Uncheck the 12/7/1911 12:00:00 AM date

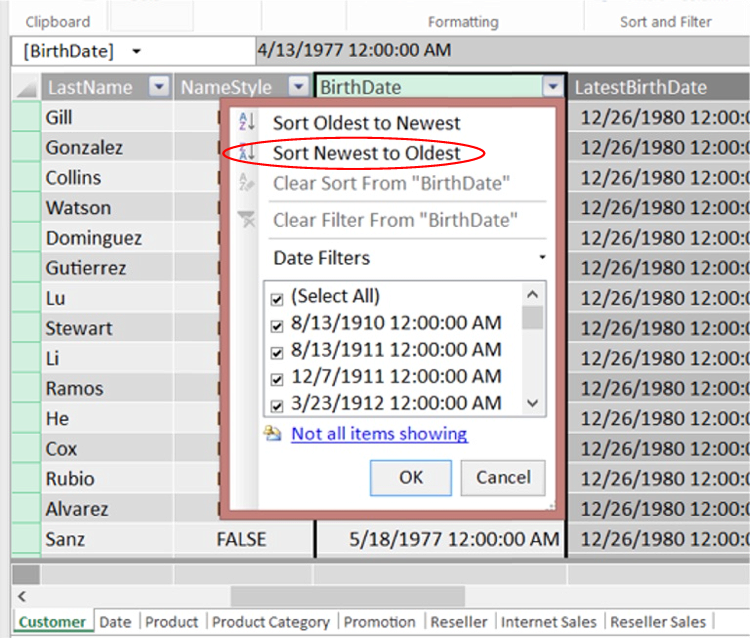coord(276,380)
